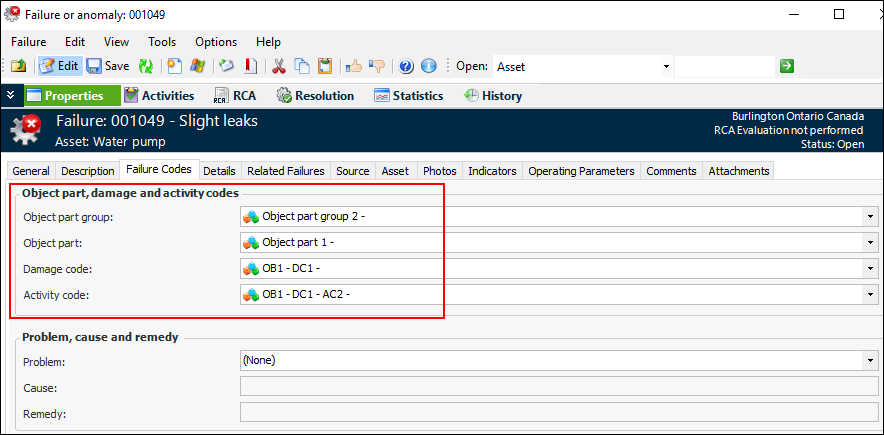
Task: Open the Options menu
Action: (216, 42)
